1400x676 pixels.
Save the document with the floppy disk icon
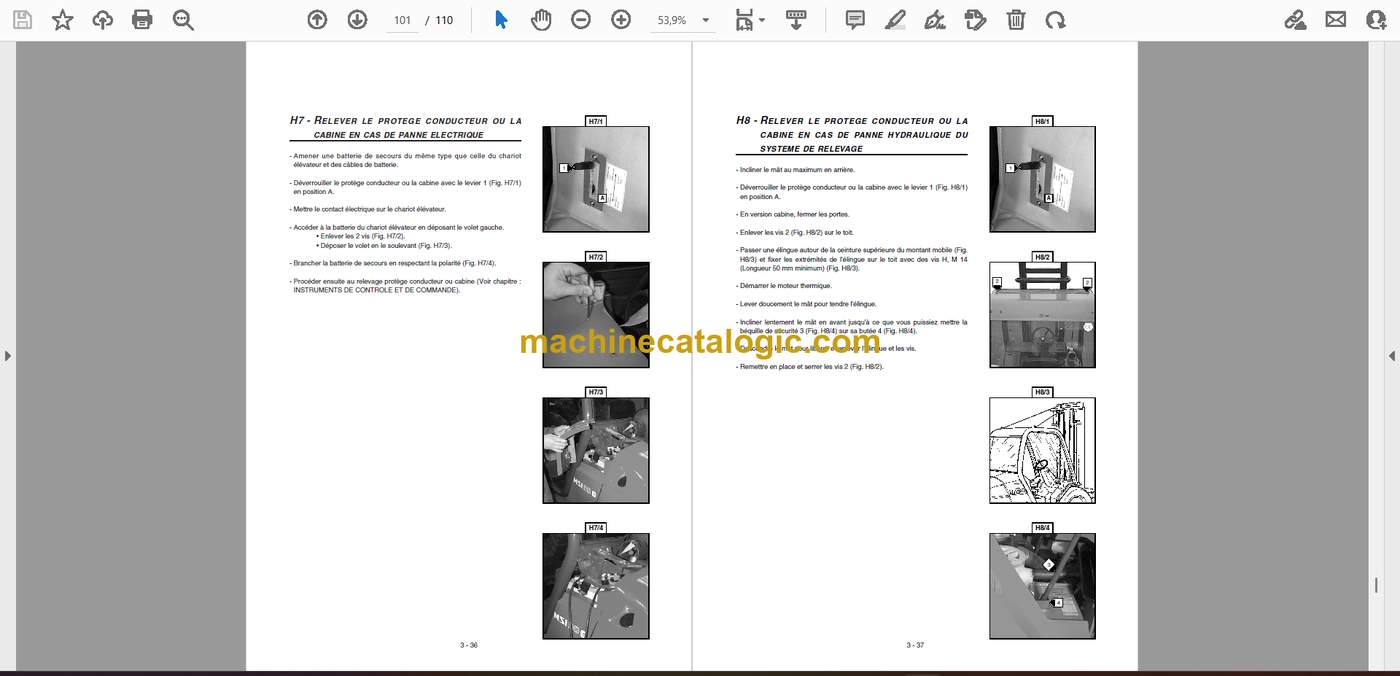click(22, 20)
